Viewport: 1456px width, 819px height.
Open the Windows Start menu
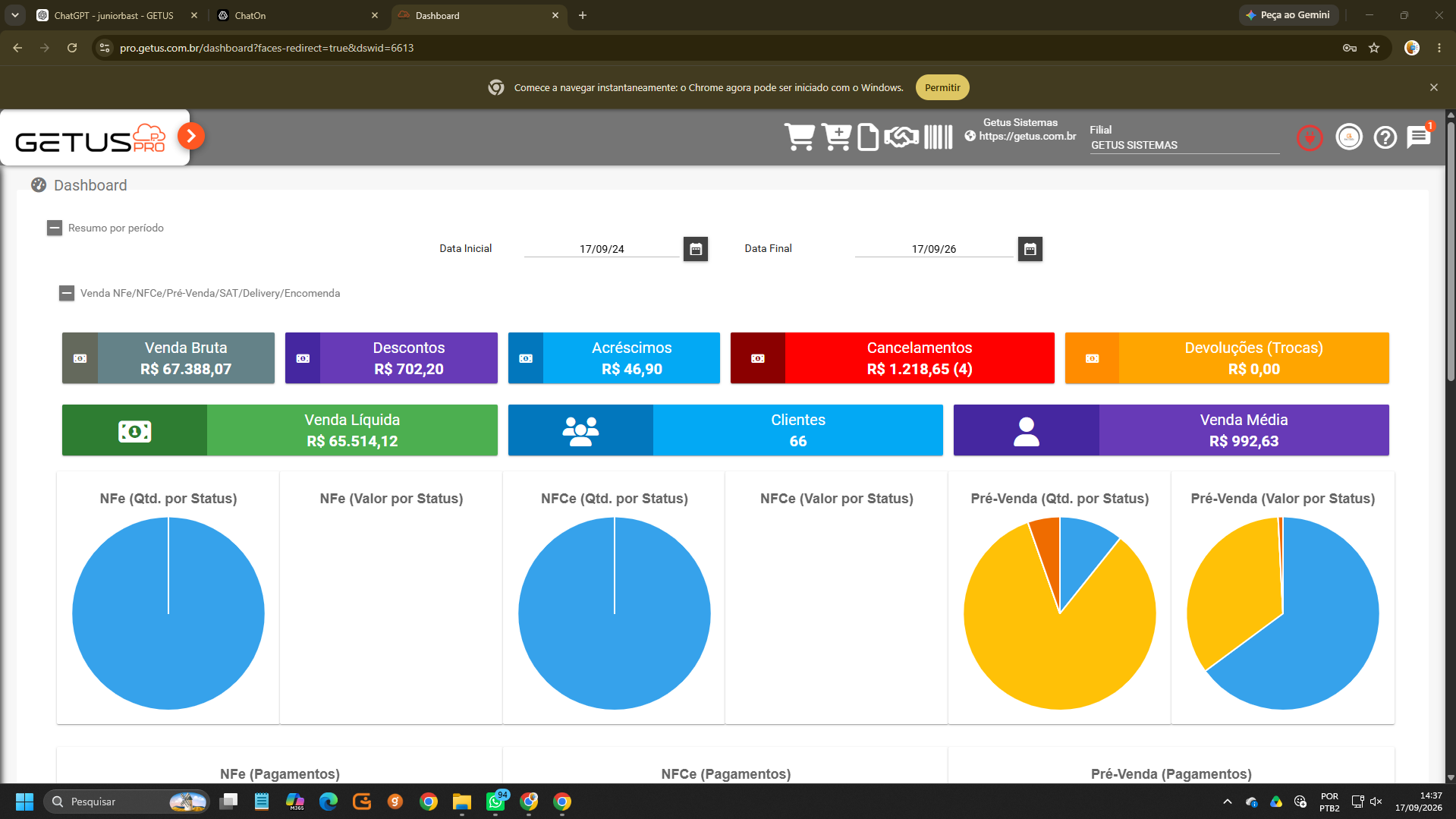(24, 802)
